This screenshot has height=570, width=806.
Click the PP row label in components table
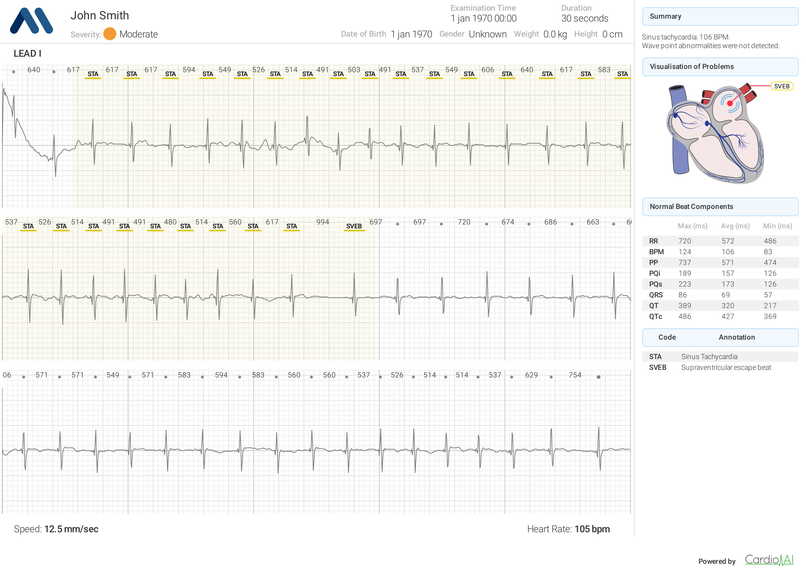653,263
